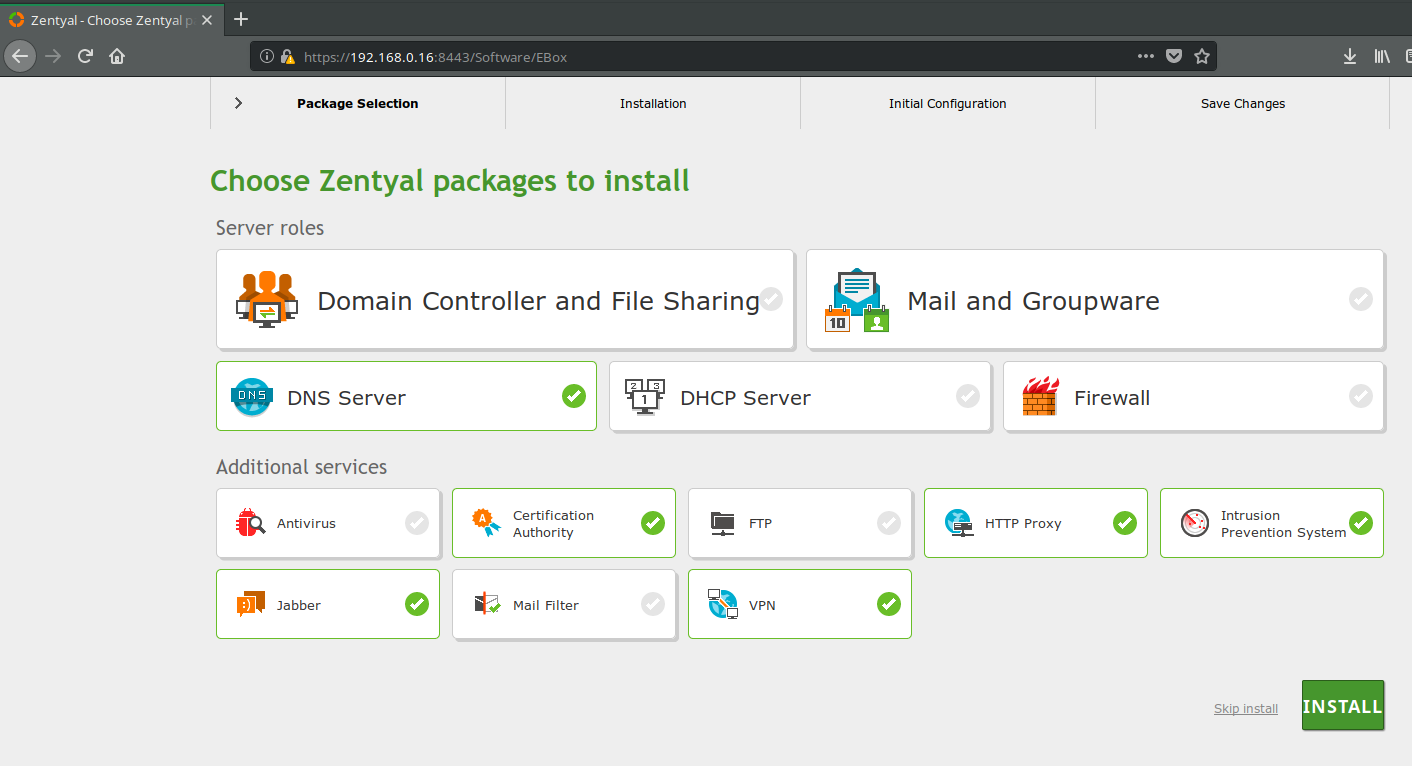Uncheck the DNS Server green checkmark
This screenshot has height=766, width=1412.
point(573,396)
